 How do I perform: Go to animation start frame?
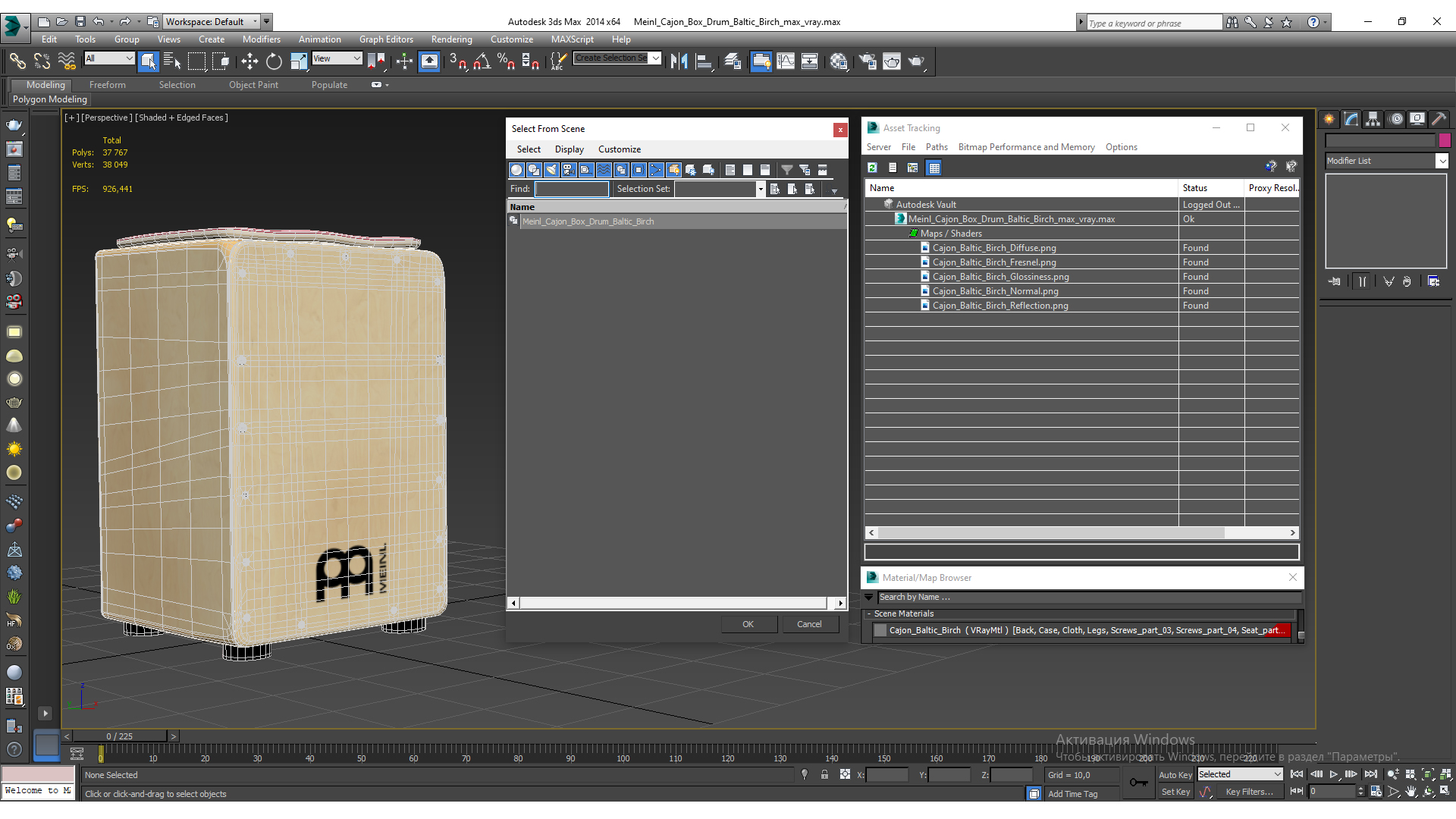tap(1297, 774)
